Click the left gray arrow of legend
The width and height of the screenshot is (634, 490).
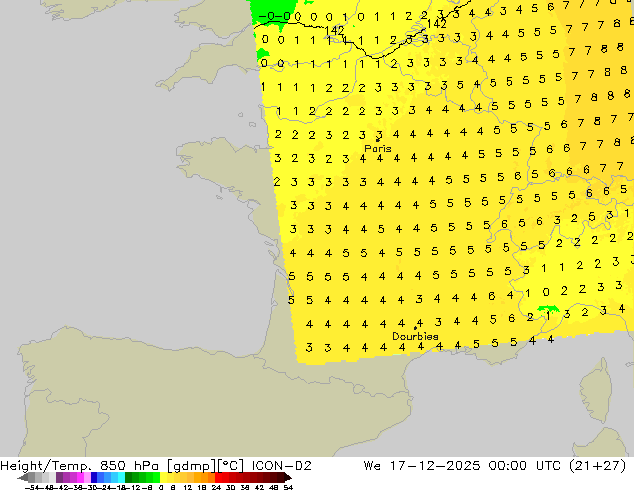point(23,477)
